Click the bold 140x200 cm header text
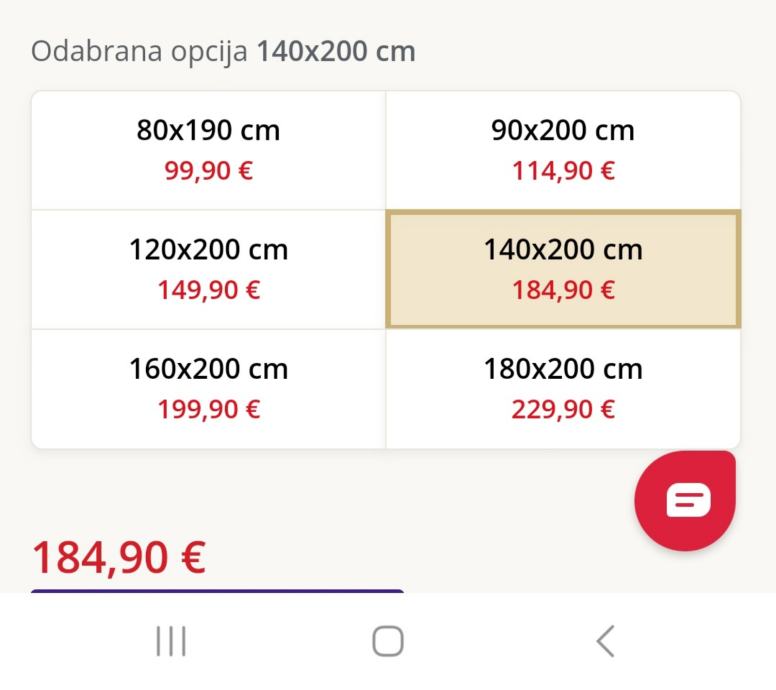This screenshot has width=776, height=690. 336,52
